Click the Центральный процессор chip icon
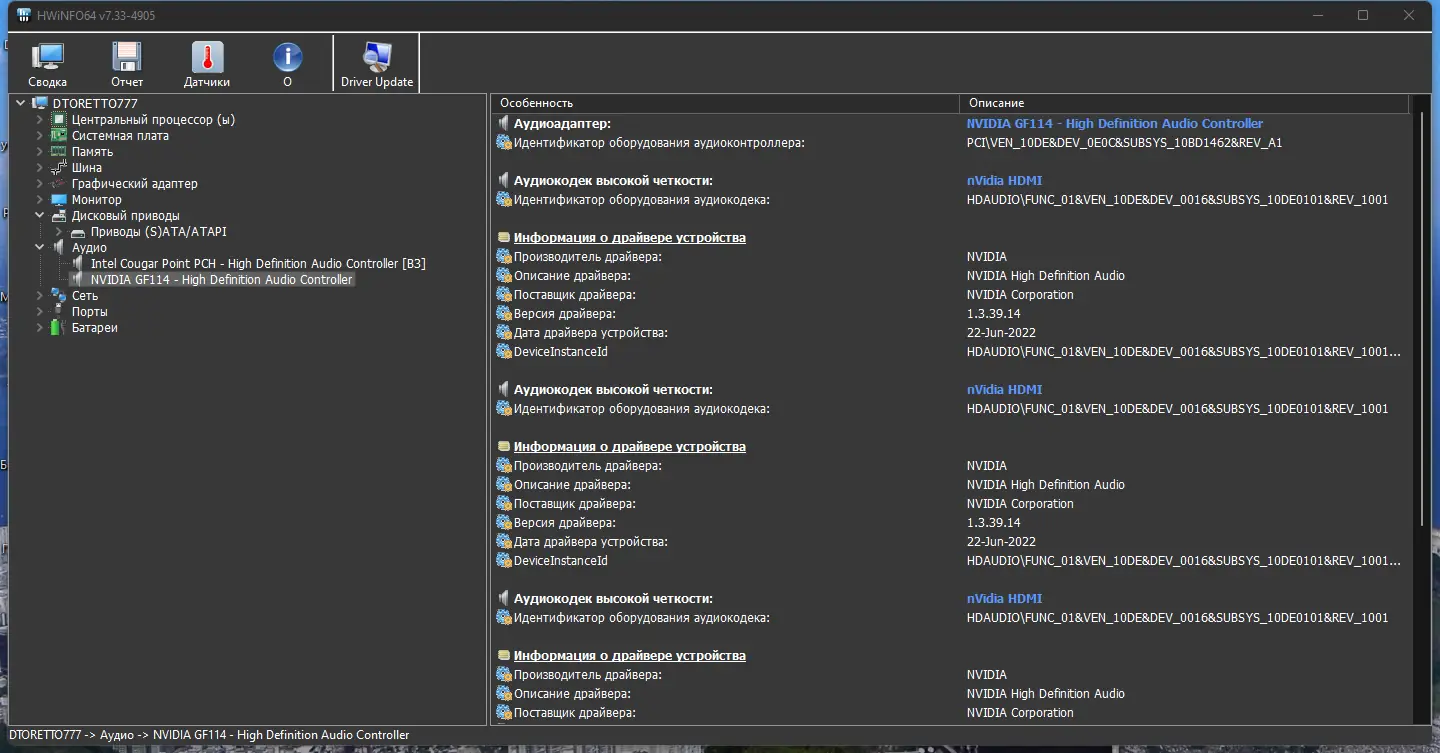Image resolution: width=1440 pixels, height=753 pixels. 59,119
